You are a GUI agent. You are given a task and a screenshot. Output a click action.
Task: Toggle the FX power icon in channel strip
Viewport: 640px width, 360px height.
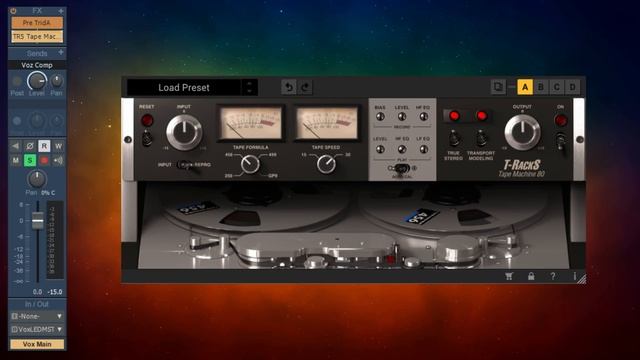pos(13,11)
